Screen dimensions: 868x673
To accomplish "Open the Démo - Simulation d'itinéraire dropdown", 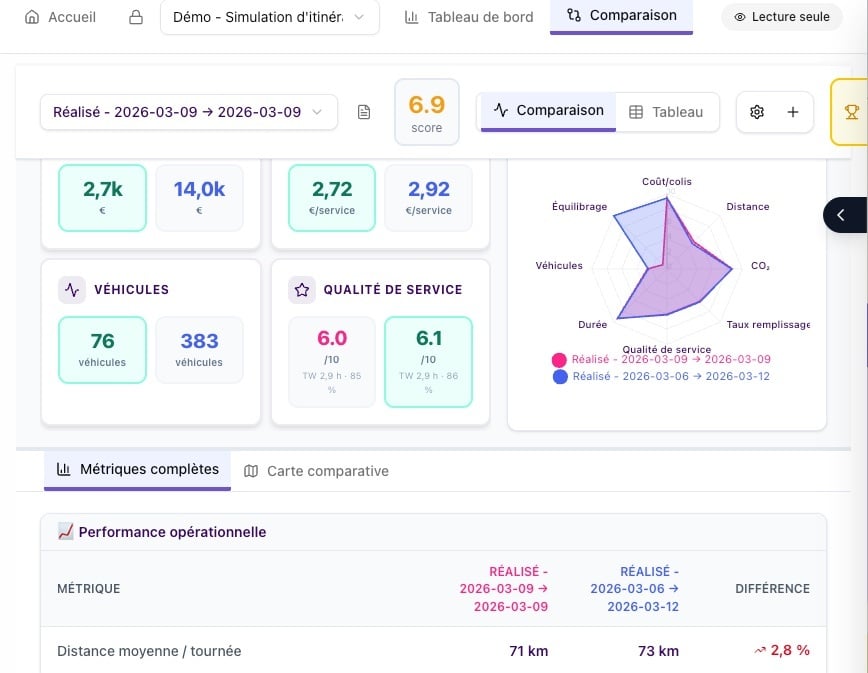I will (x=270, y=17).
